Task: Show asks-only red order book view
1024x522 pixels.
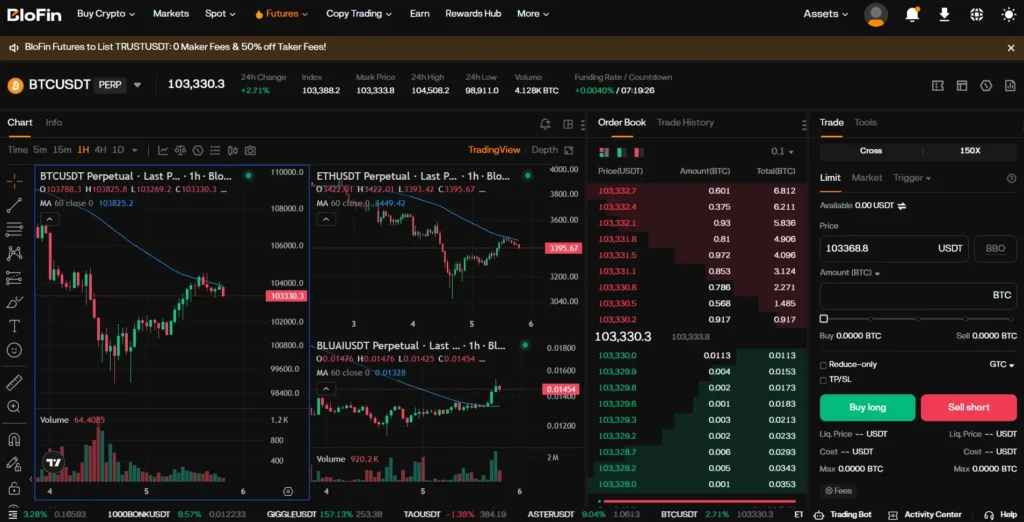Action: tap(639, 152)
